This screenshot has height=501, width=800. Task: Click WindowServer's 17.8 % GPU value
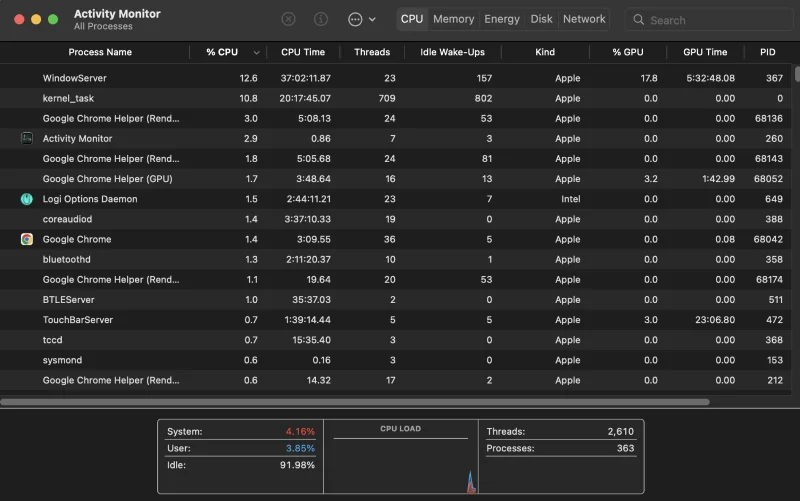click(648, 78)
